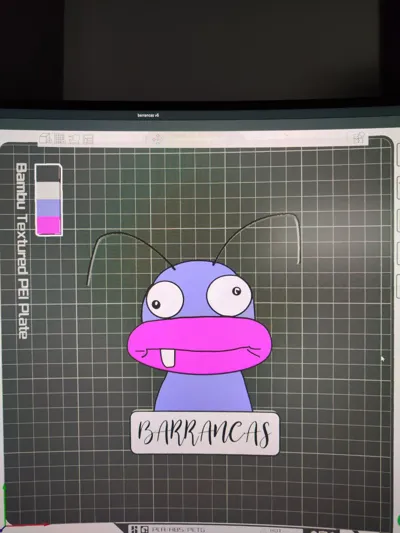Click the model's left eye
Image resolution: width=400 pixels, height=533 pixels.
(164, 299)
